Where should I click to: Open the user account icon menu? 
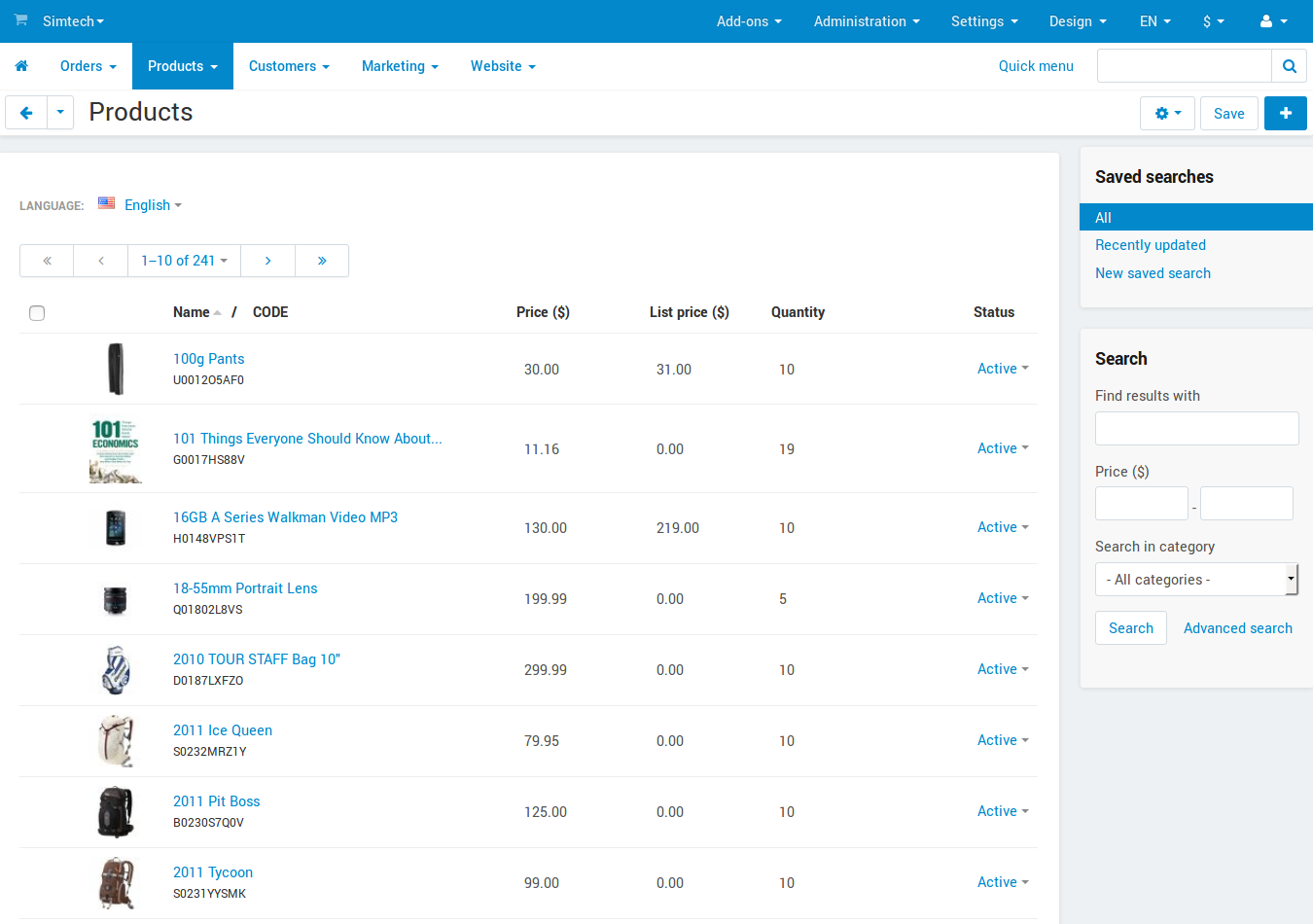click(x=1273, y=21)
